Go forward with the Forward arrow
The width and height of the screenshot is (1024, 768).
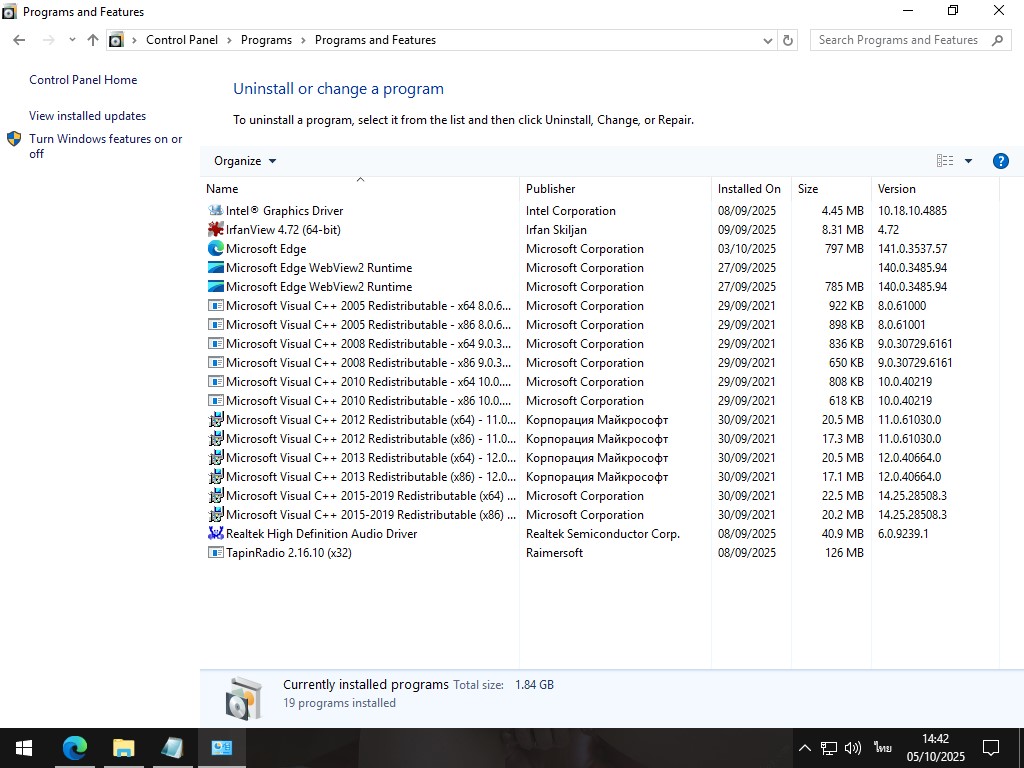click(48, 40)
